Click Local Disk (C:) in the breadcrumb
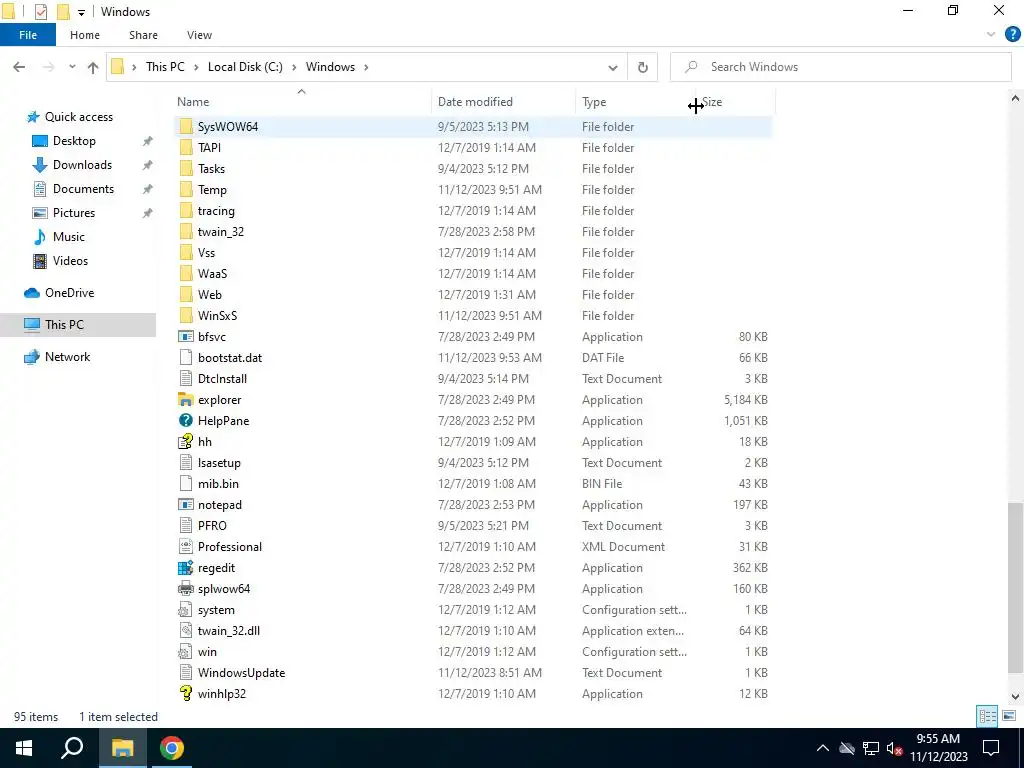Screen dimensions: 1024x768 coord(245,67)
